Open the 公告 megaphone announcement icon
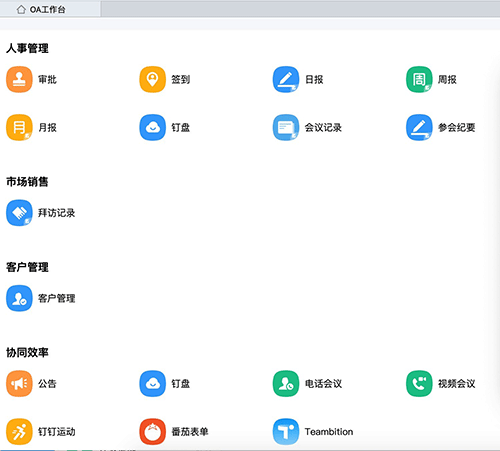The height and width of the screenshot is (451, 500). [x=19, y=383]
